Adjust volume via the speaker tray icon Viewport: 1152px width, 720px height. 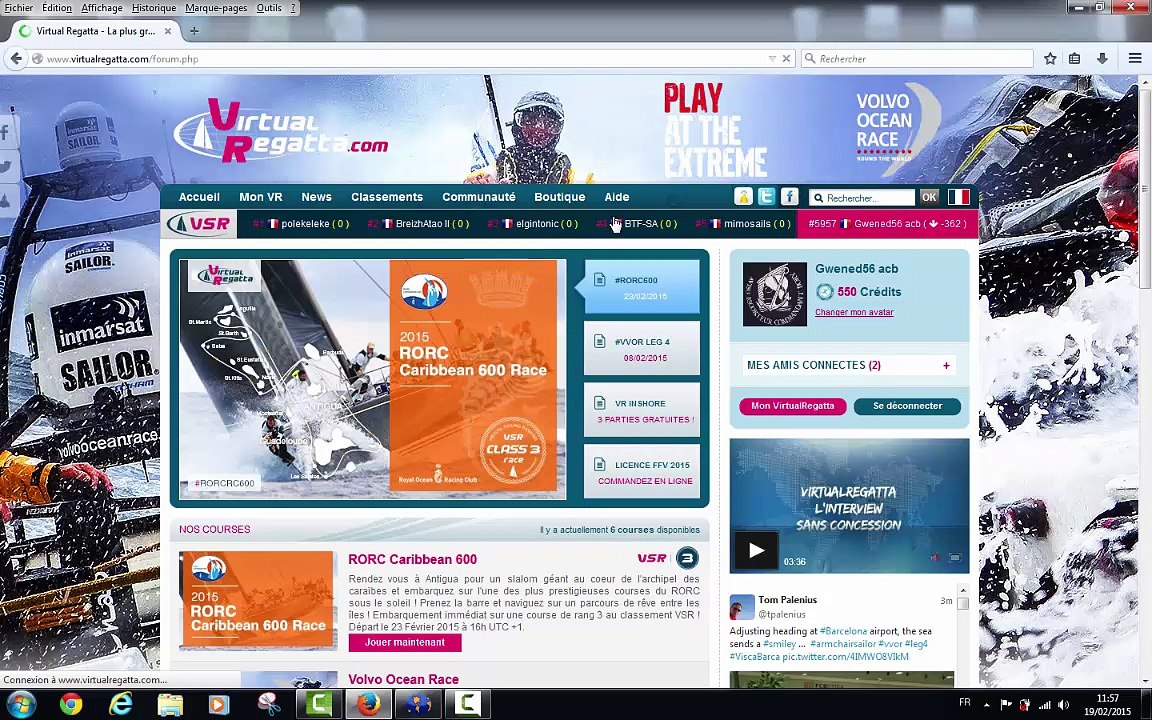pos(1063,705)
